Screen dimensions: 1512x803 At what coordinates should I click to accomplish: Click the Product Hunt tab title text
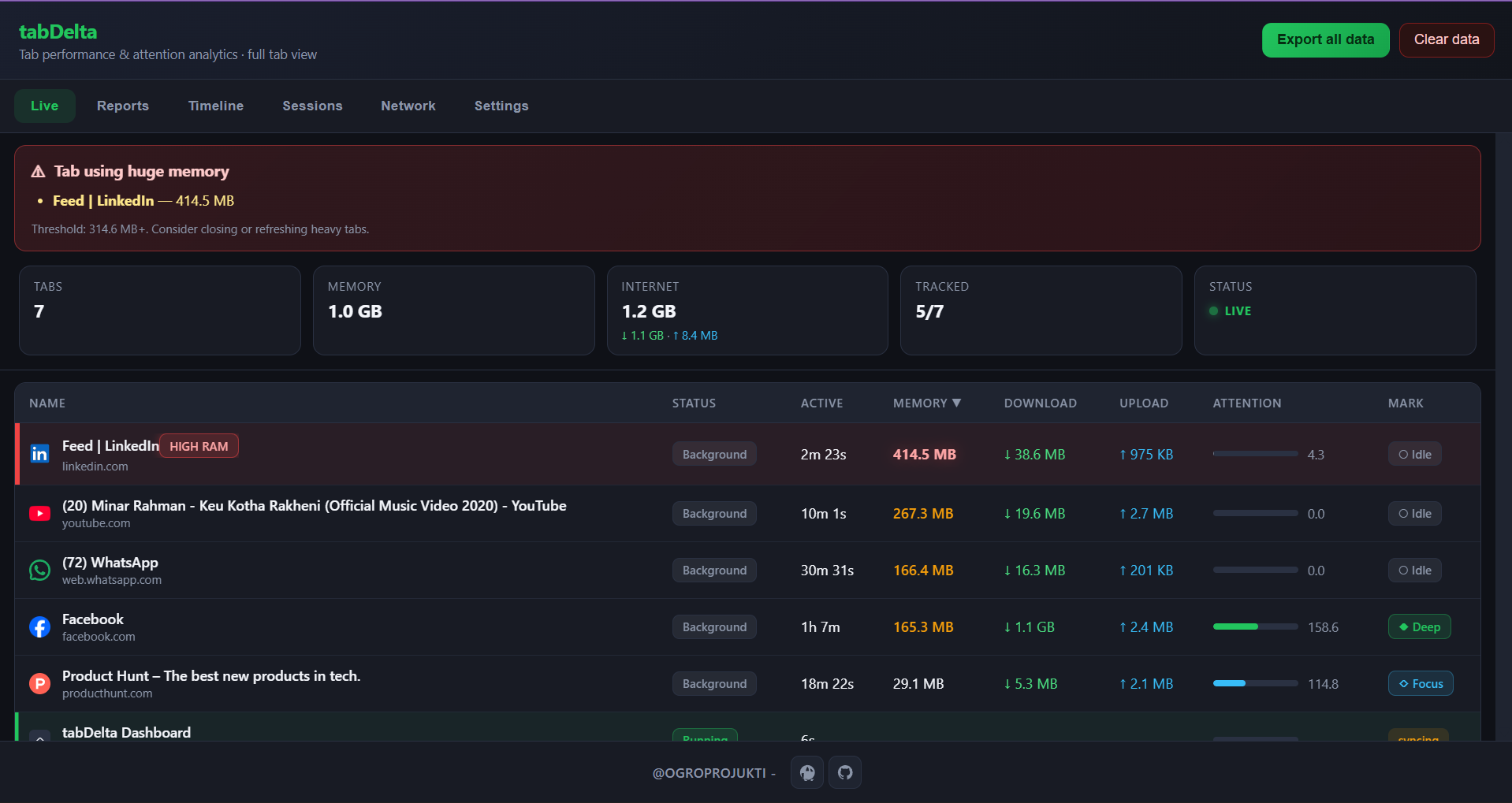pyautogui.click(x=211, y=676)
